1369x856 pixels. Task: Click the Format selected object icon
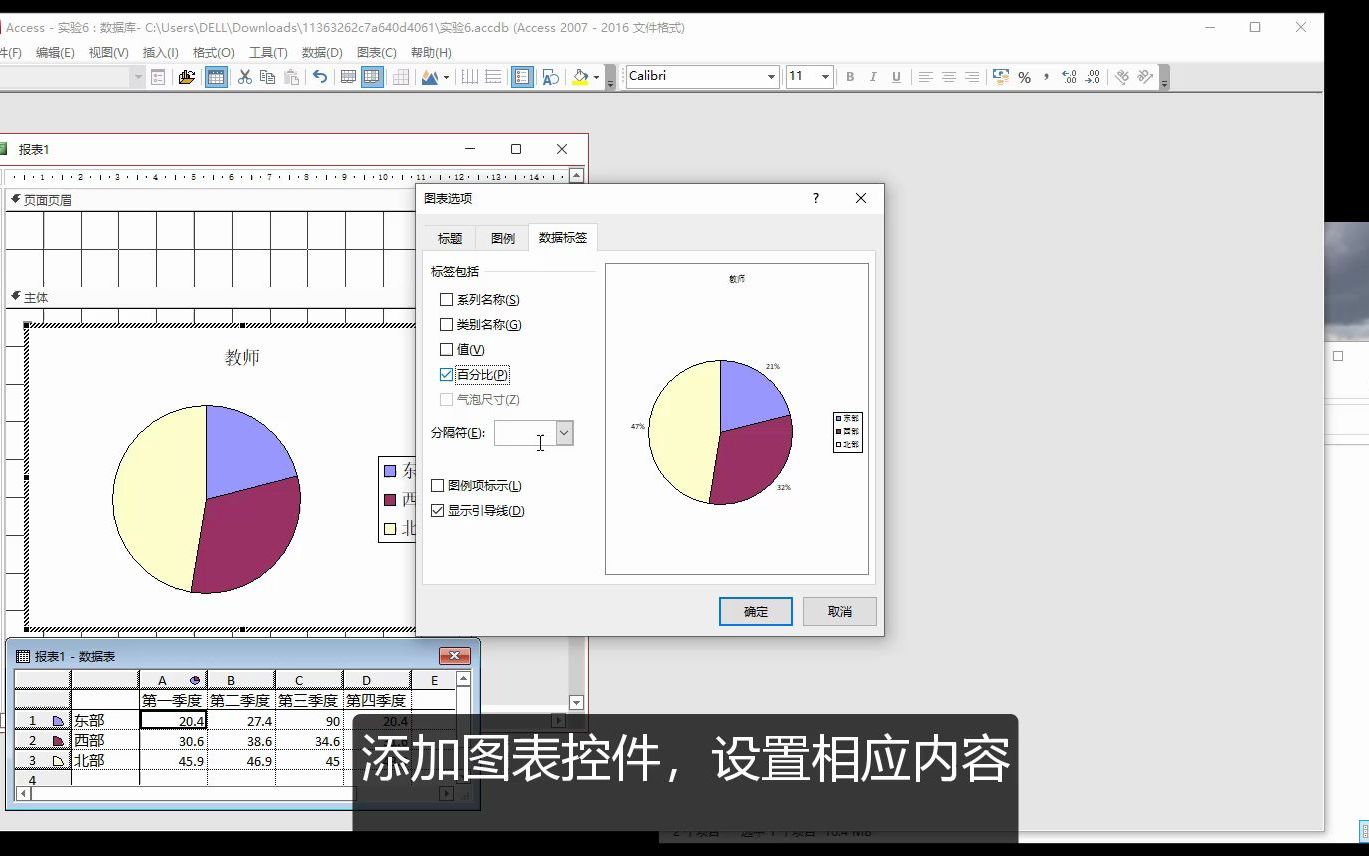[158, 77]
